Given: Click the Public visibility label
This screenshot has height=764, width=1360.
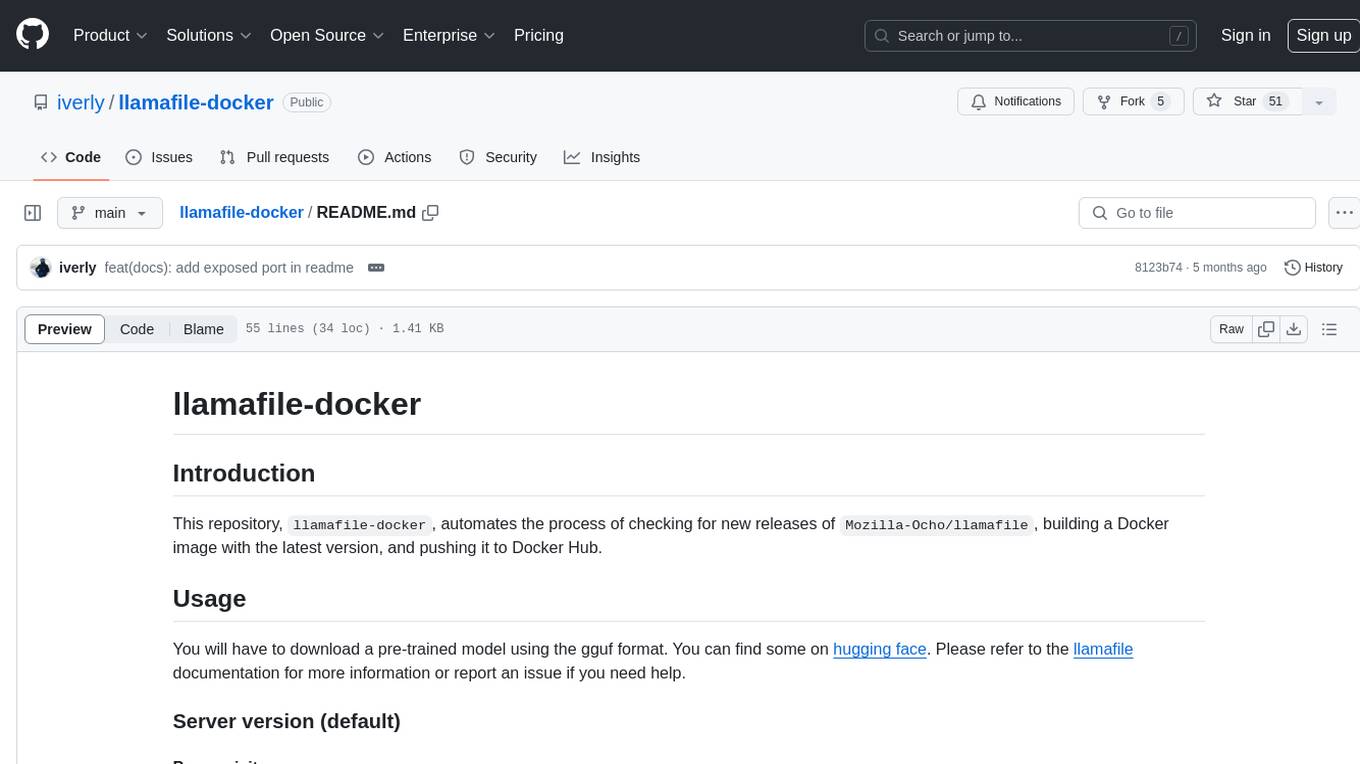Looking at the screenshot, I should (307, 102).
